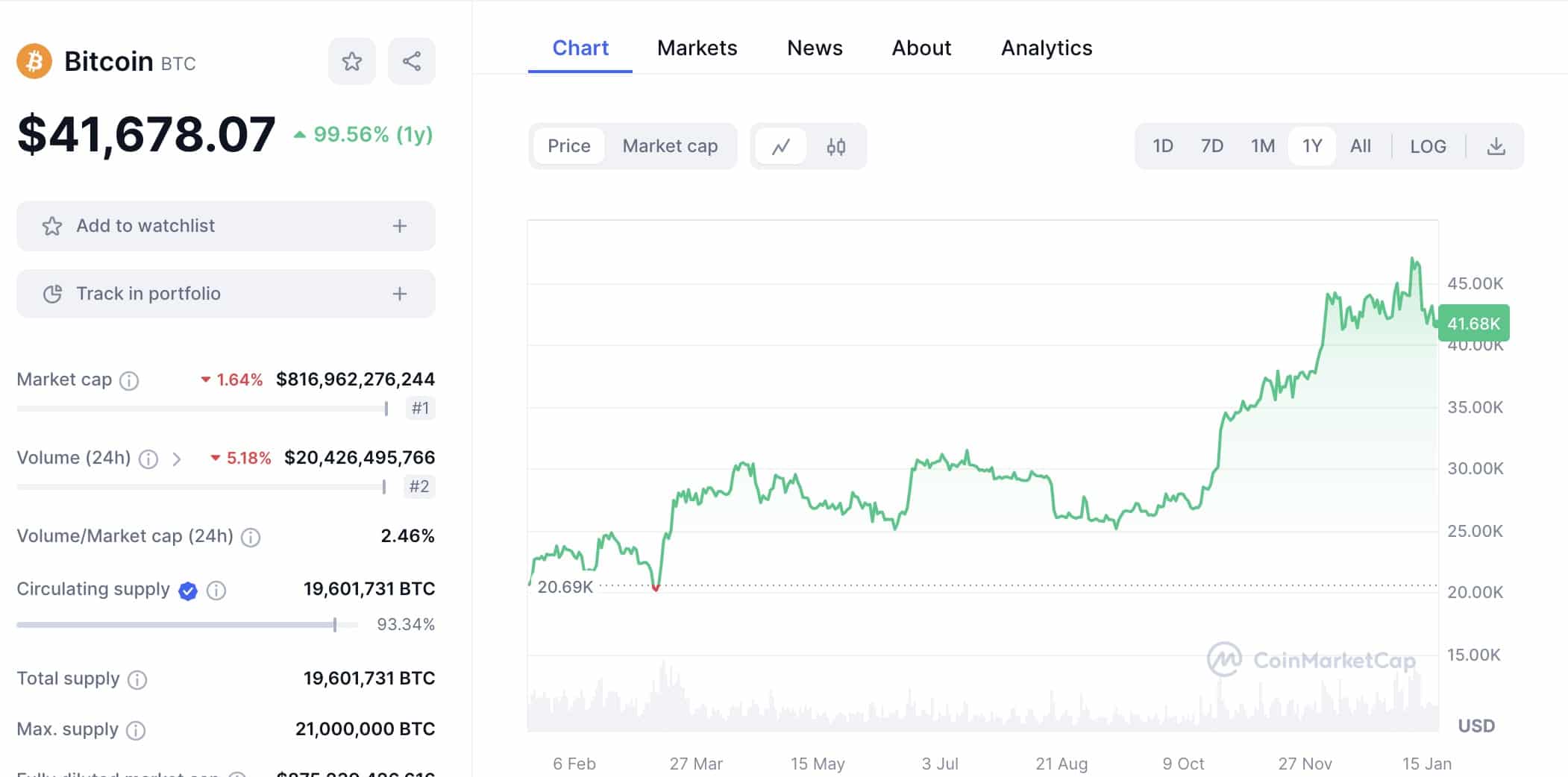Select the 1D time range

pyautogui.click(x=1163, y=146)
